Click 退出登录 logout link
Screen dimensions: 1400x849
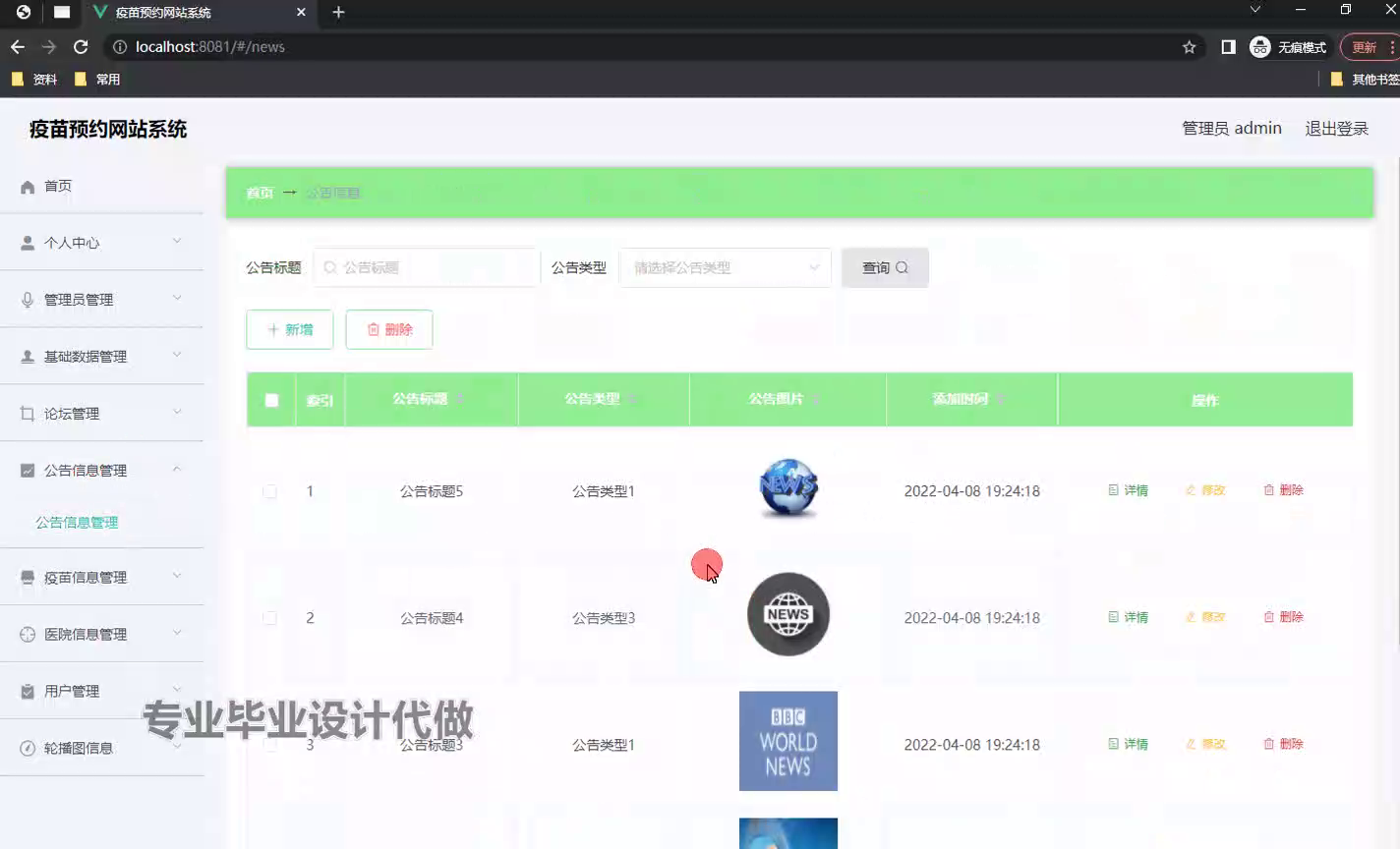[1336, 129]
